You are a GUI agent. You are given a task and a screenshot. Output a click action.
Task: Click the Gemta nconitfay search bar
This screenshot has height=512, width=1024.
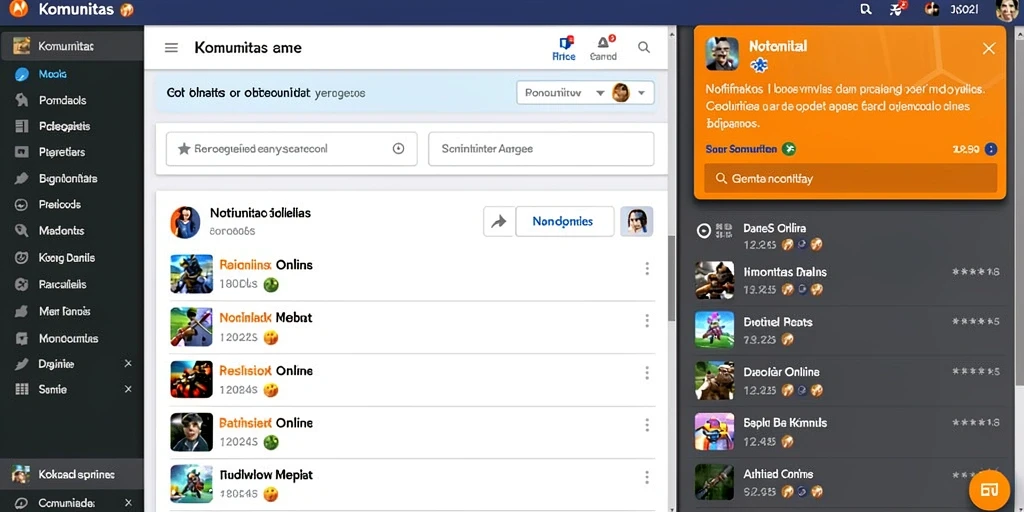click(850, 178)
